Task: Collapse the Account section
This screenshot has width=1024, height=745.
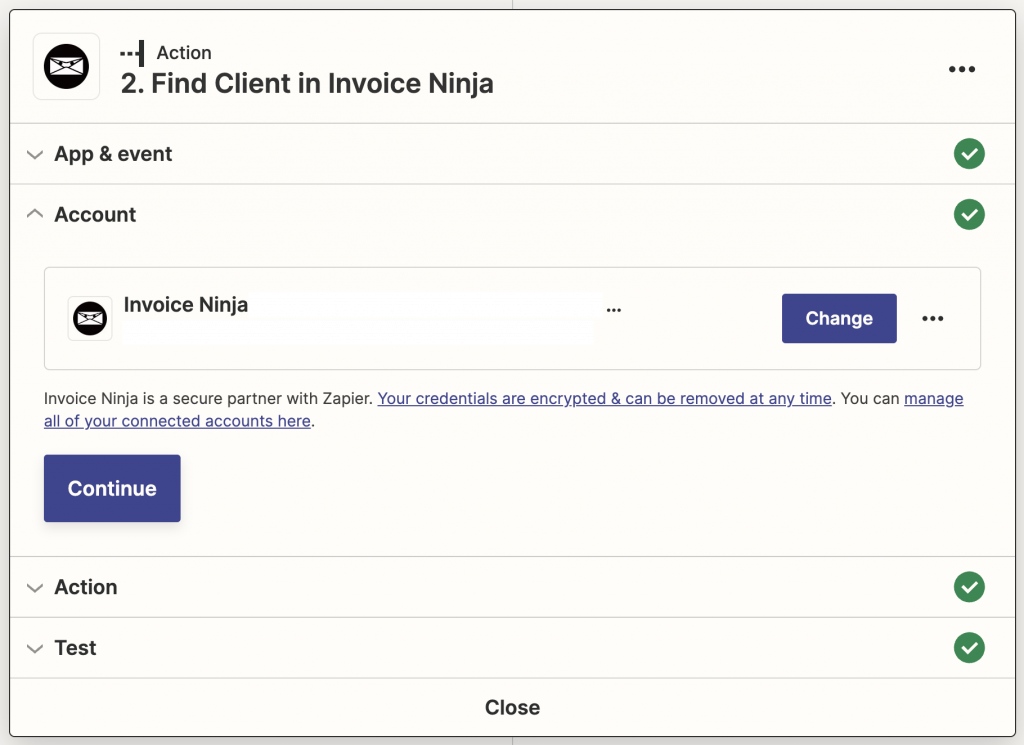Action: click(x=35, y=214)
